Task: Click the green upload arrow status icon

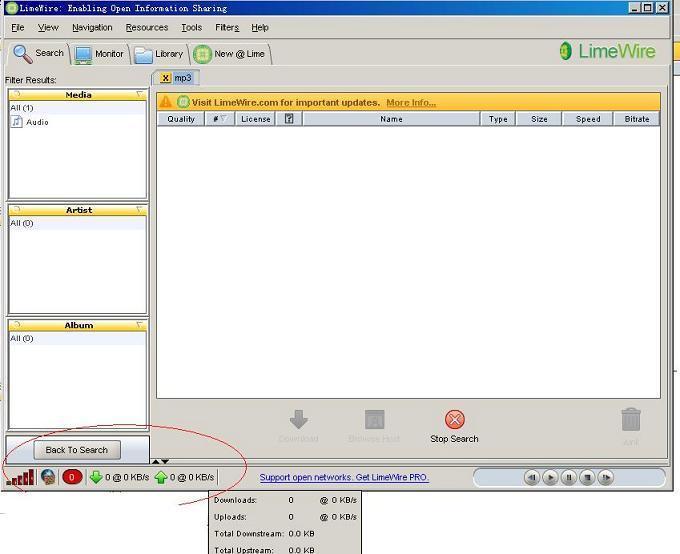Action: [160, 477]
